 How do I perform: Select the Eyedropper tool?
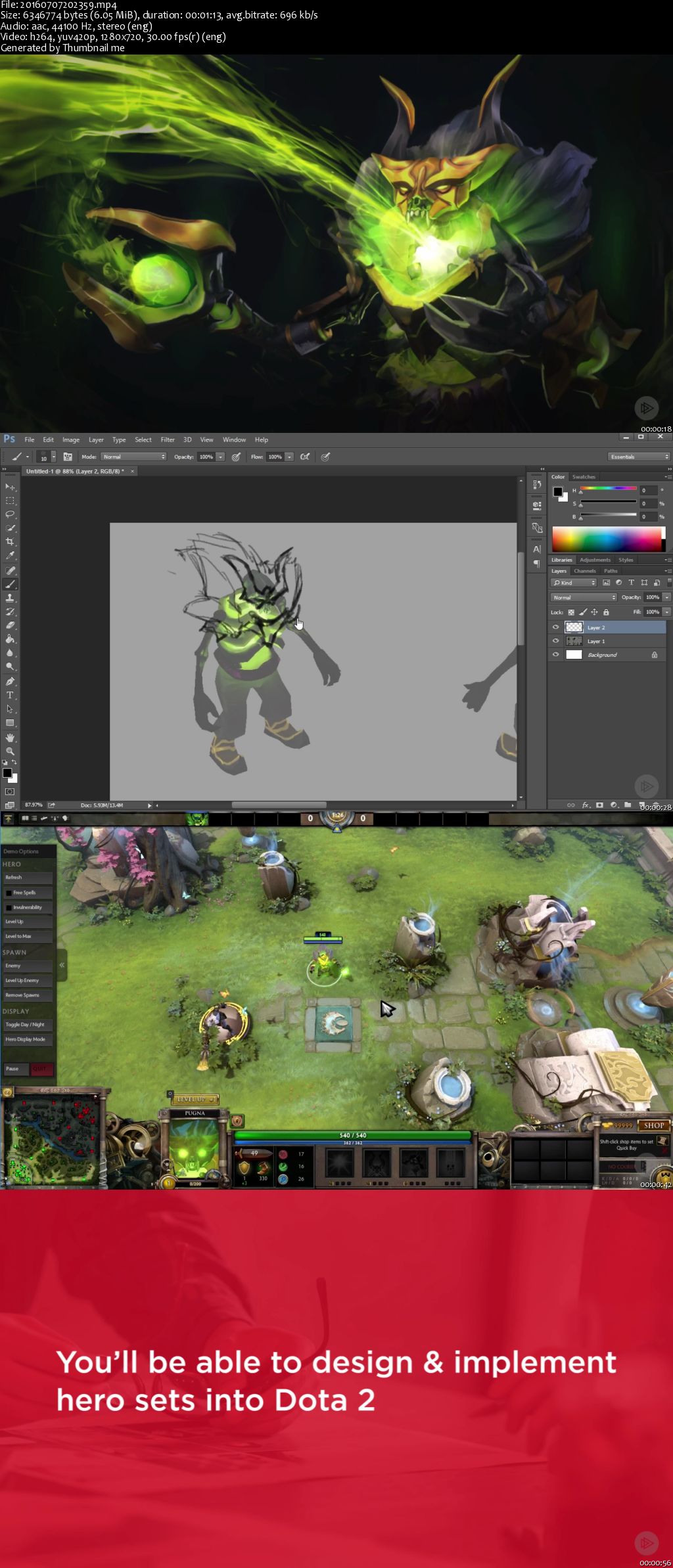point(10,556)
